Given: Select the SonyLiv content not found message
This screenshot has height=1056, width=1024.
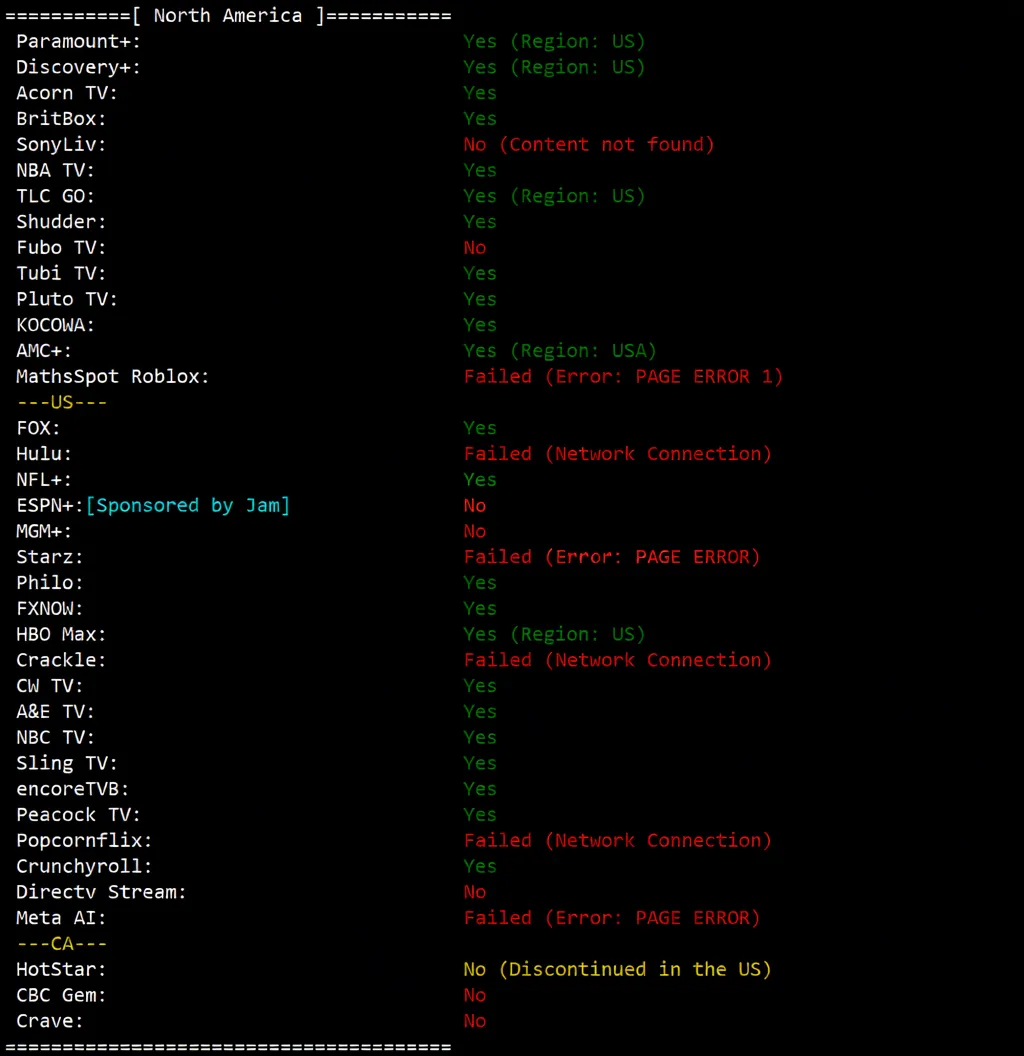Looking at the screenshot, I should (x=588, y=144).
